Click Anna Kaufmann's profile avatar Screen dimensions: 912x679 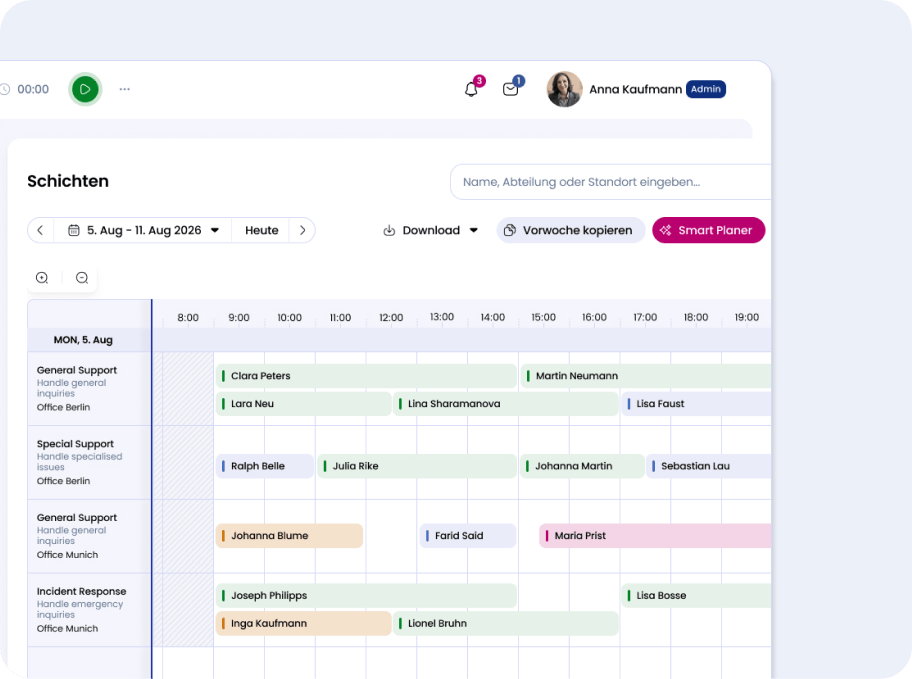(564, 89)
